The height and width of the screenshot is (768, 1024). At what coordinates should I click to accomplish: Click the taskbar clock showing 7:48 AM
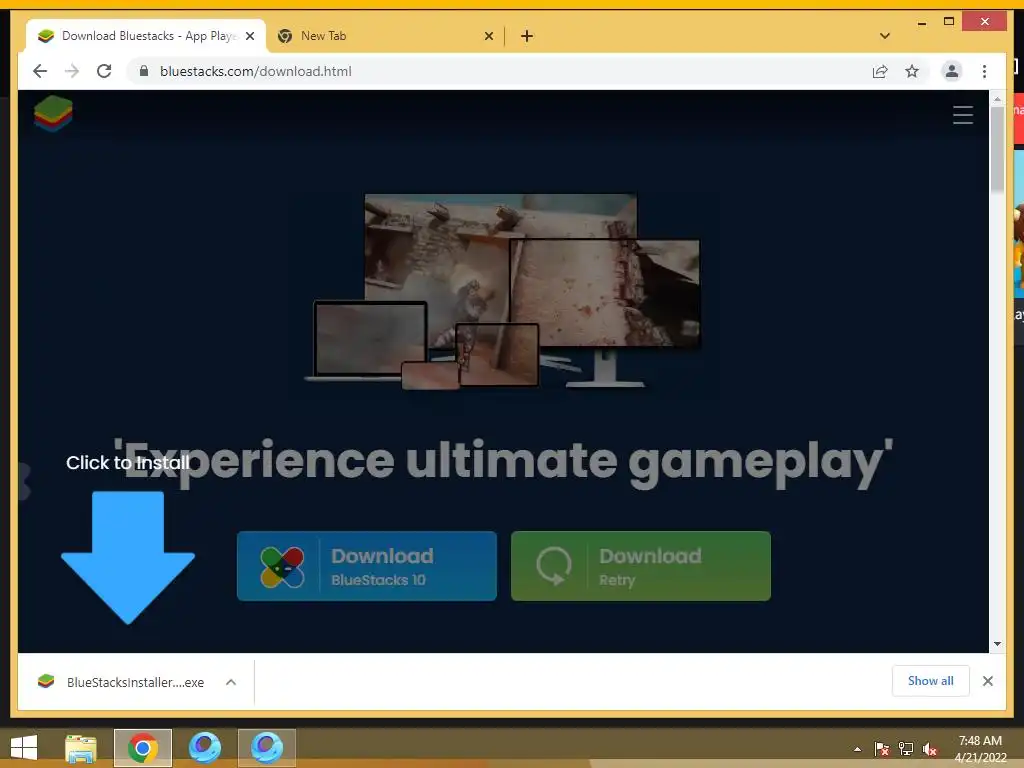(x=980, y=749)
